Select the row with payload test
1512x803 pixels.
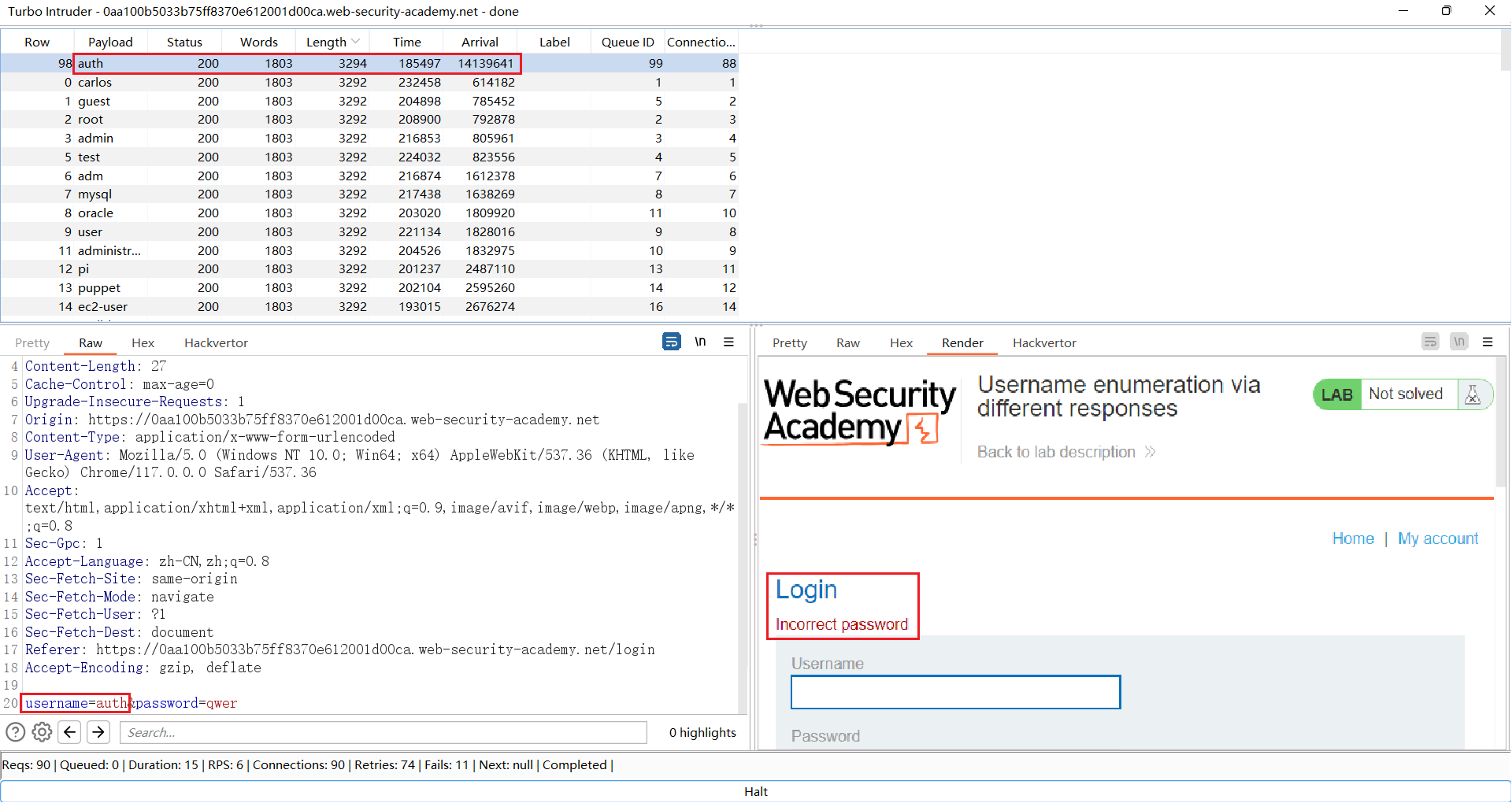[369, 157]
